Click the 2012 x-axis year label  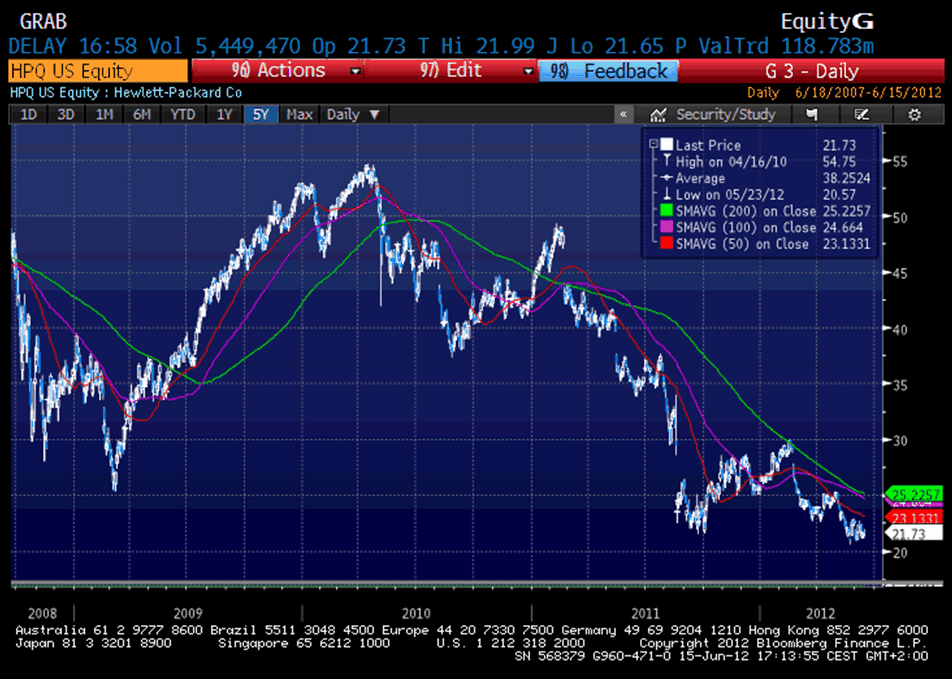820,613
